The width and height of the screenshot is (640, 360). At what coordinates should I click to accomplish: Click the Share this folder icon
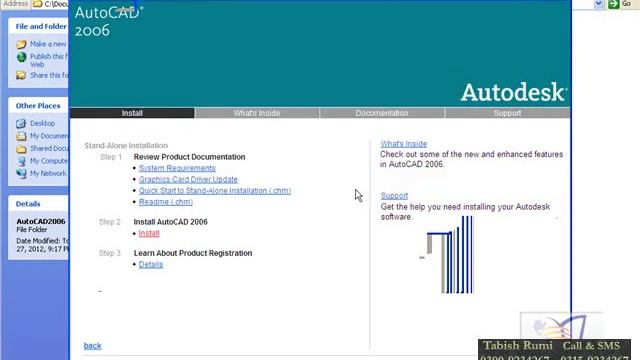[x=21, y=76]
